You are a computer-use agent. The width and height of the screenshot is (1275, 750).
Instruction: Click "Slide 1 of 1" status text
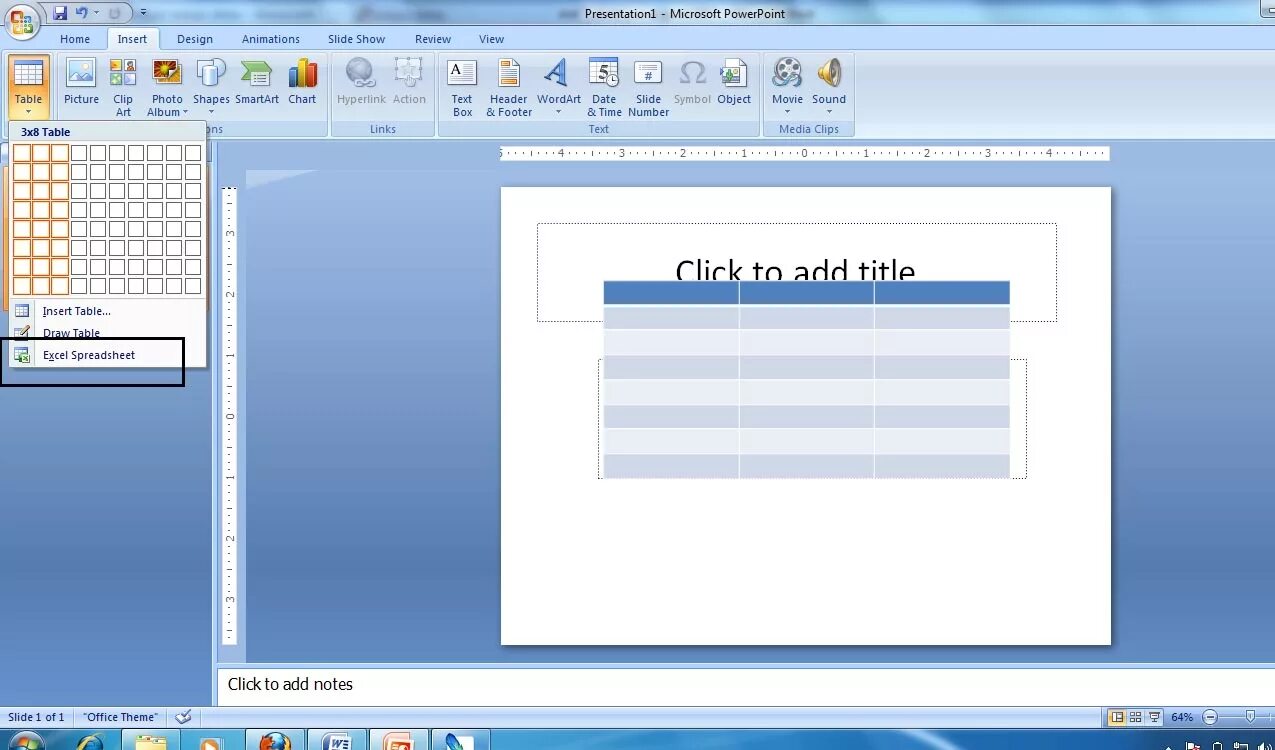tap(36, 717)
